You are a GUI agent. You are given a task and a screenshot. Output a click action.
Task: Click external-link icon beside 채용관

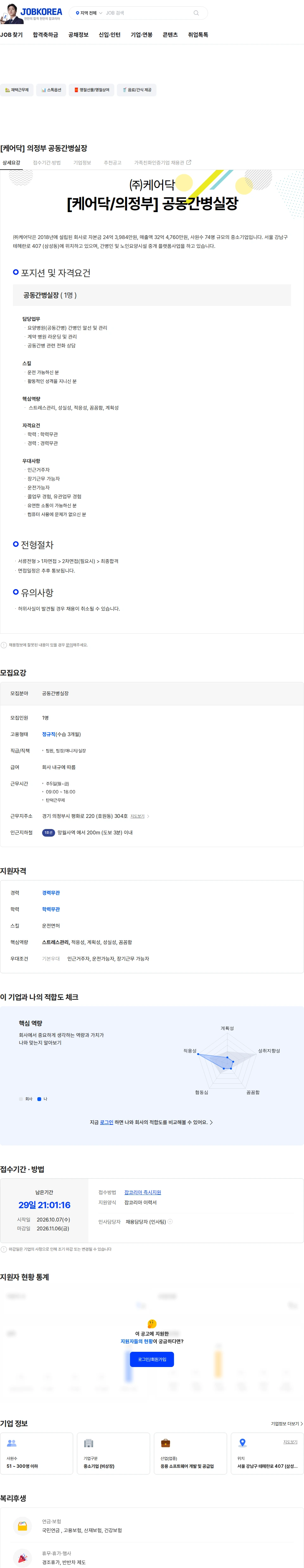click(x=188, y=163)
